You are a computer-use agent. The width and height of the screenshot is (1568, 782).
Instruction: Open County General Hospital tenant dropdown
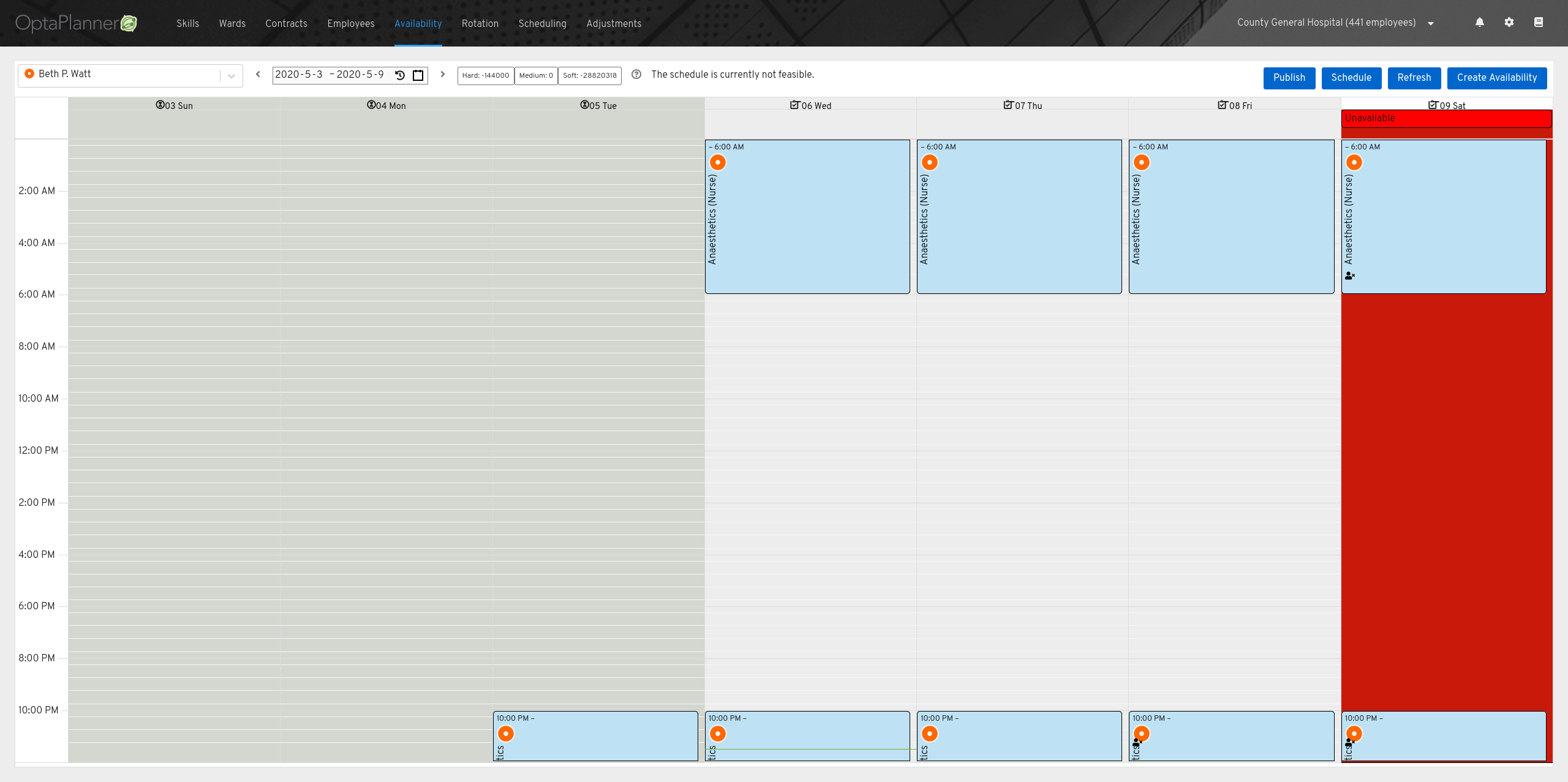point(1430,23)
